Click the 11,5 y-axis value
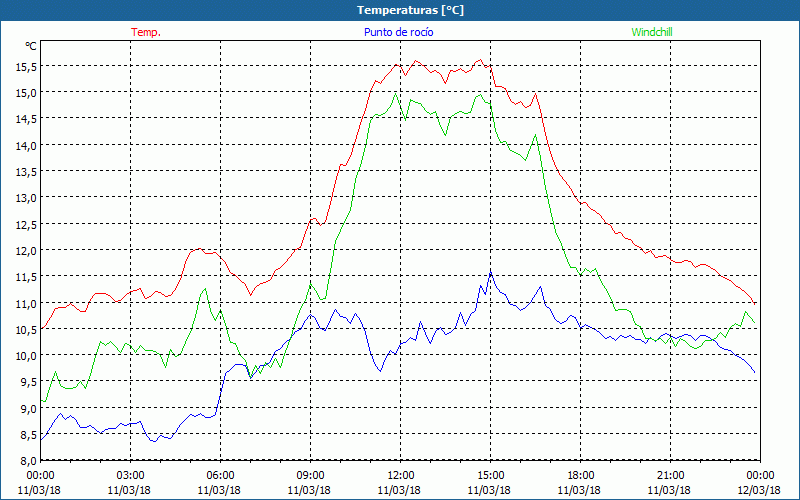800x500 pixels. 25,277
